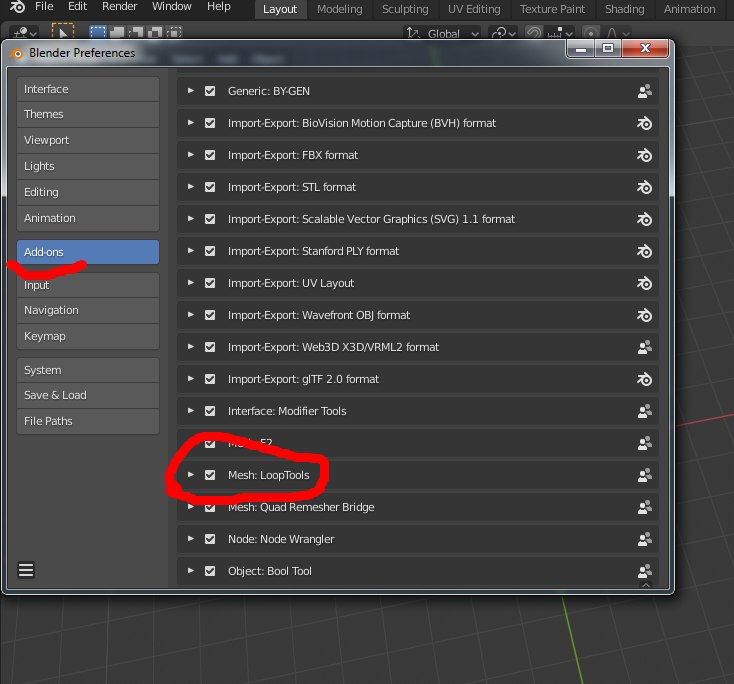Select the tweak select tool icon

63,32
